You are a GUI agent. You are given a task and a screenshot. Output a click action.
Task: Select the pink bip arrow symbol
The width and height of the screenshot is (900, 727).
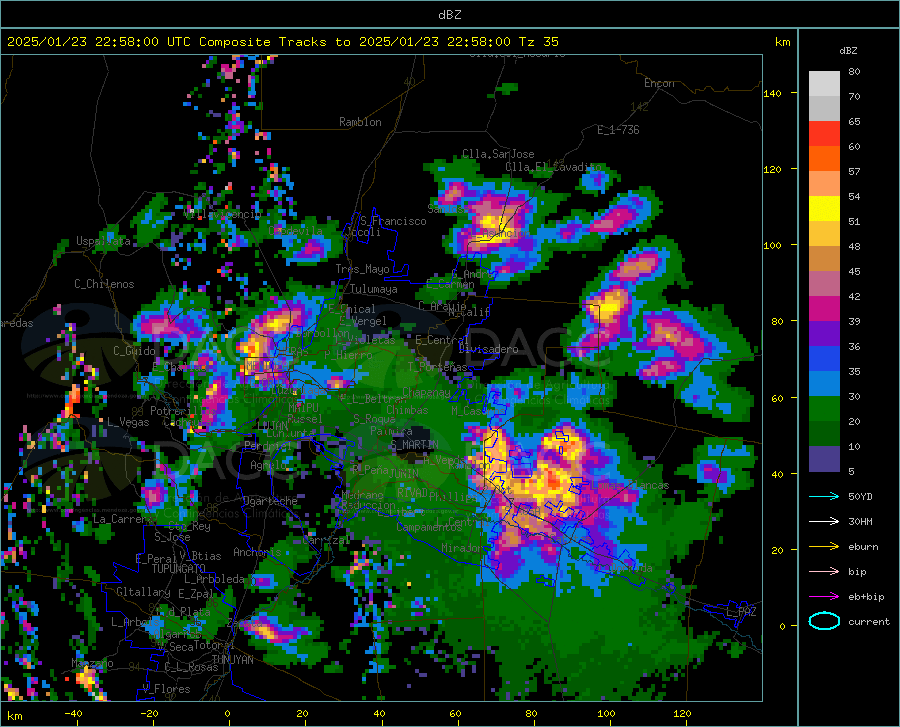(824, 572)
